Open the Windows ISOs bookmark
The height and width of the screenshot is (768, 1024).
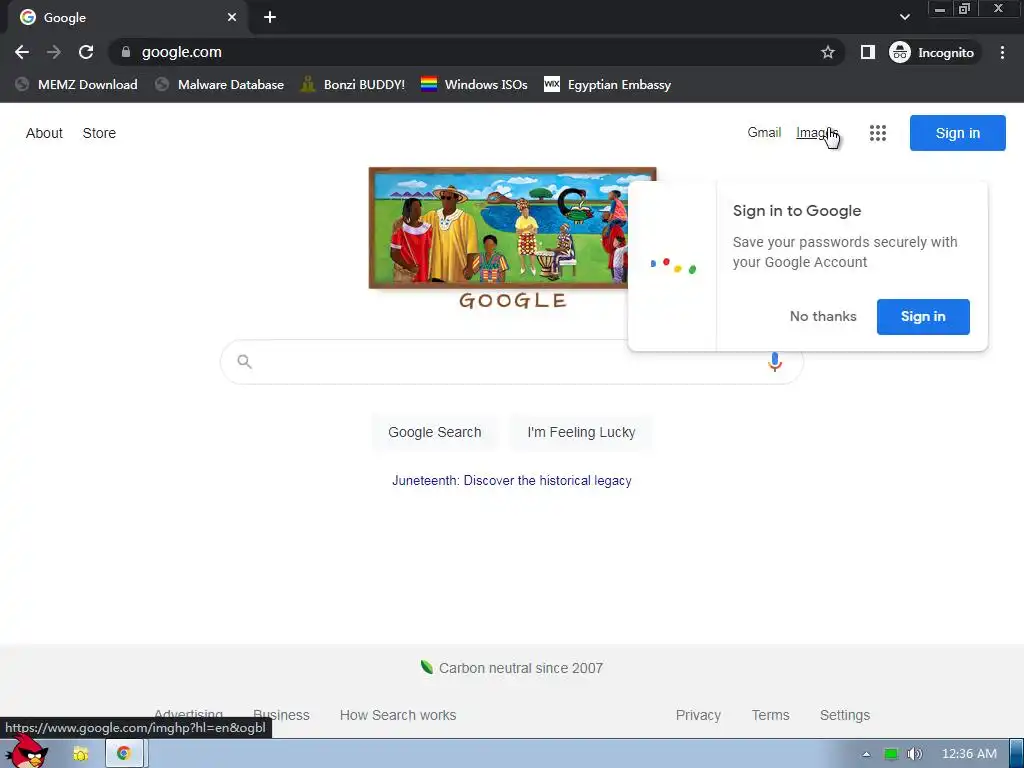[474, 84]
